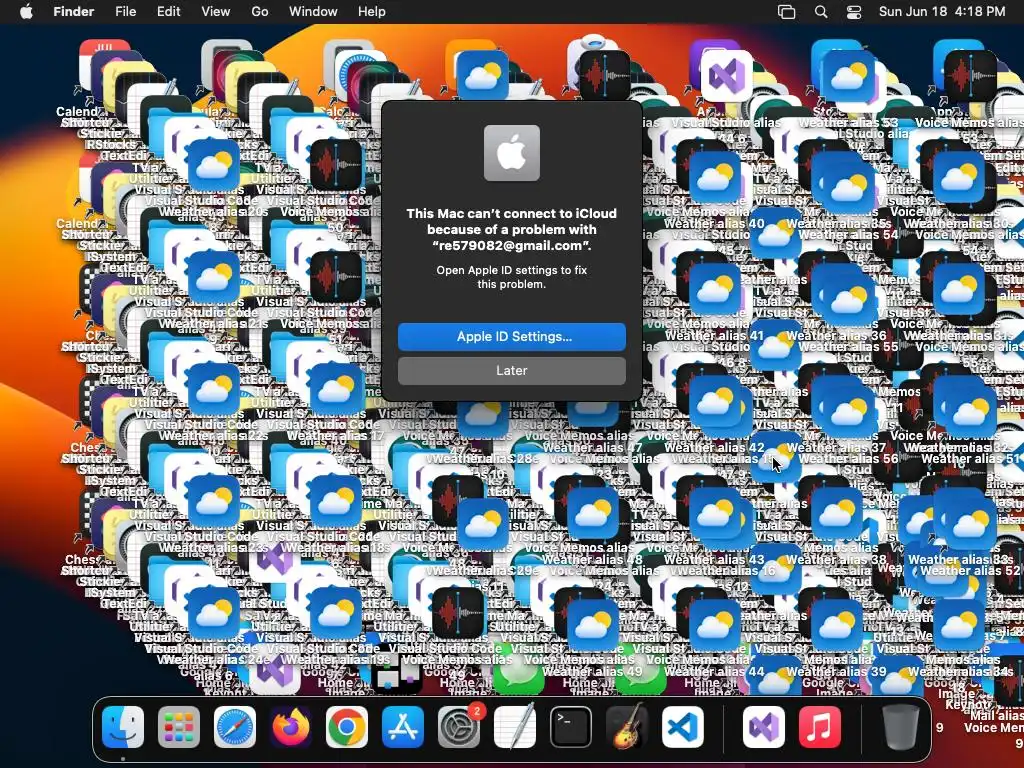Viewport: 1024px width, 768px height.
Task: Select the 'Weather alias 53' label
Action: click(x=848, y=123)
